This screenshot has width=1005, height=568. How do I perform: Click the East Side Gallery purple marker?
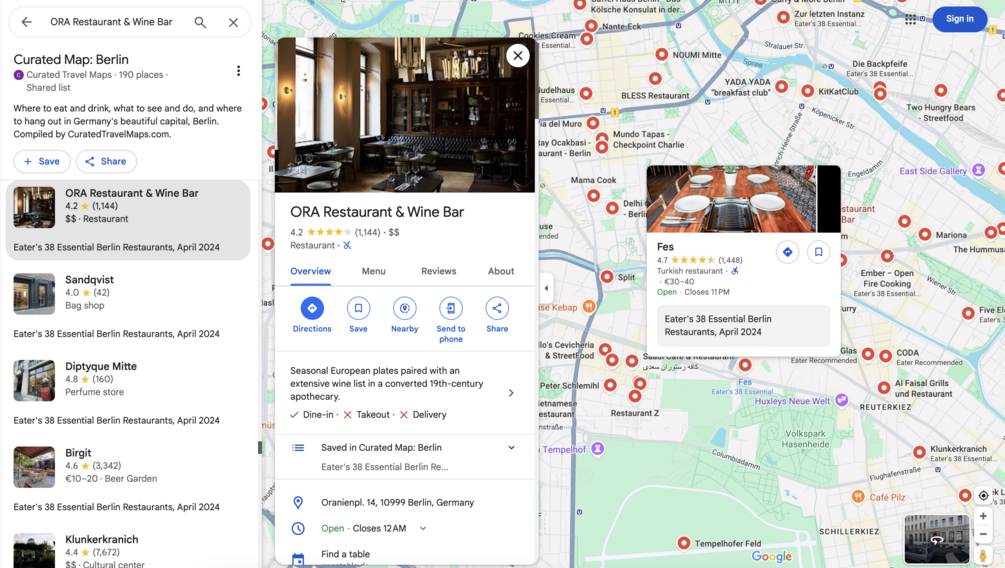978,170
